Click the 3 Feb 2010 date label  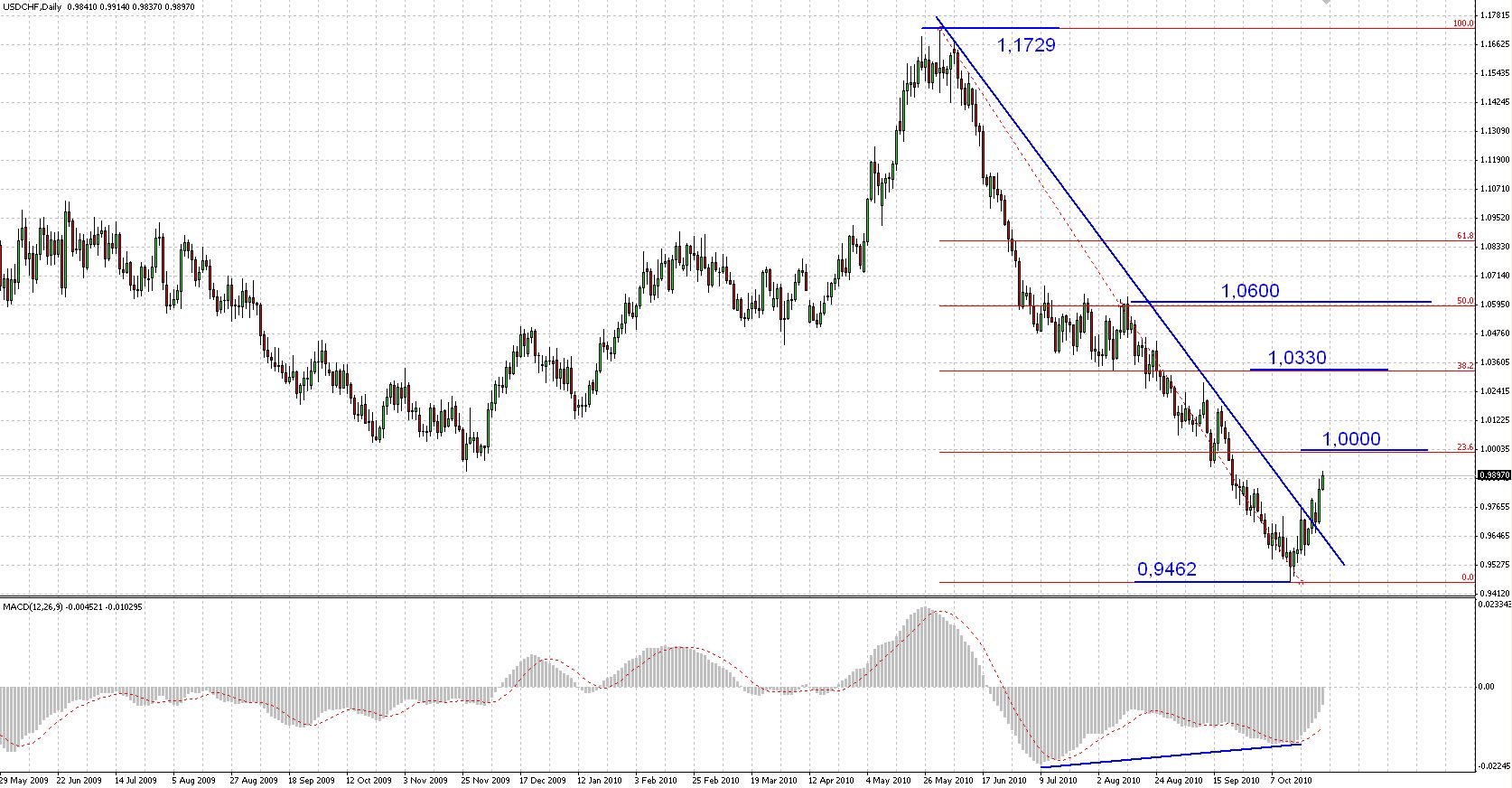(x=656, y=779)
